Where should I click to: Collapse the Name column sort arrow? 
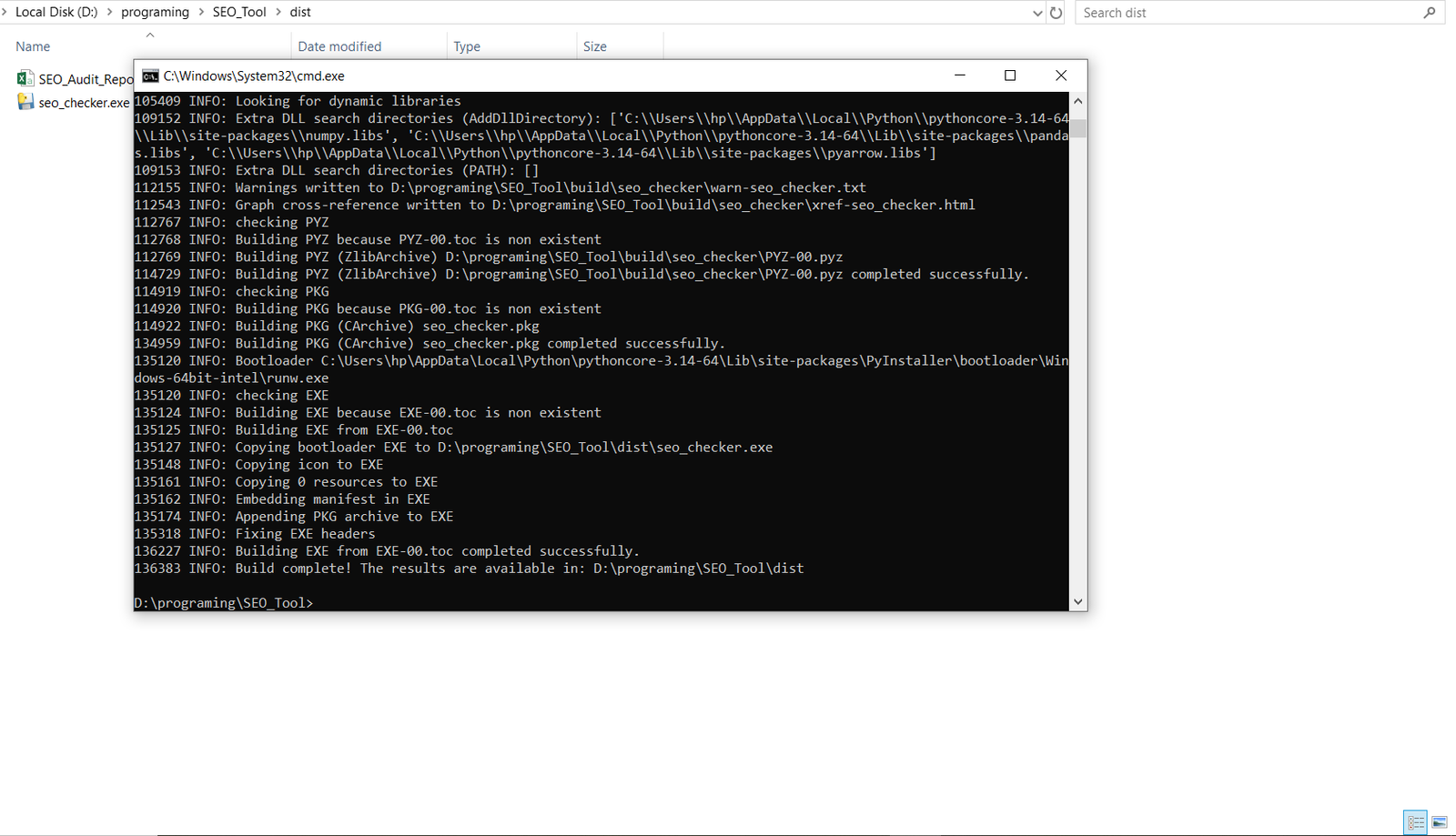coord(150,35)
